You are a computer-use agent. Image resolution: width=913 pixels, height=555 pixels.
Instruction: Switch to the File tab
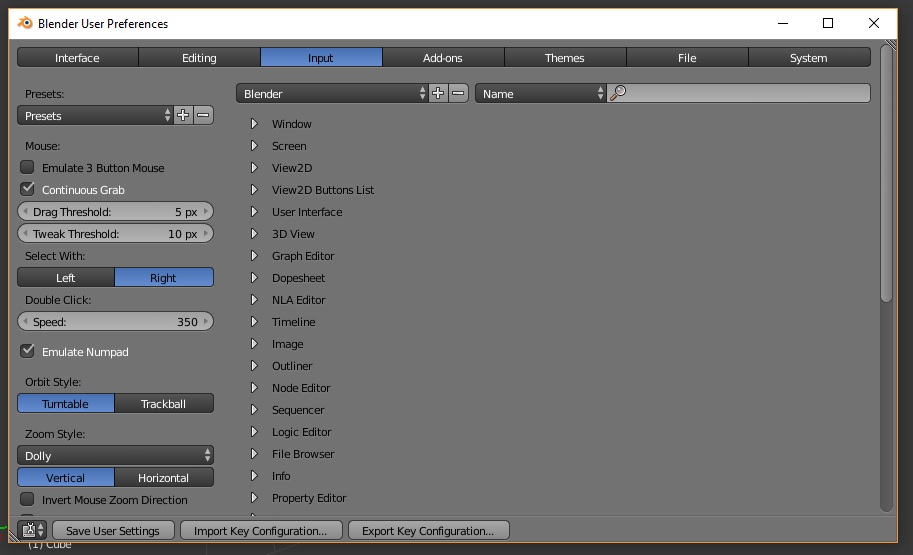(687, 58)
